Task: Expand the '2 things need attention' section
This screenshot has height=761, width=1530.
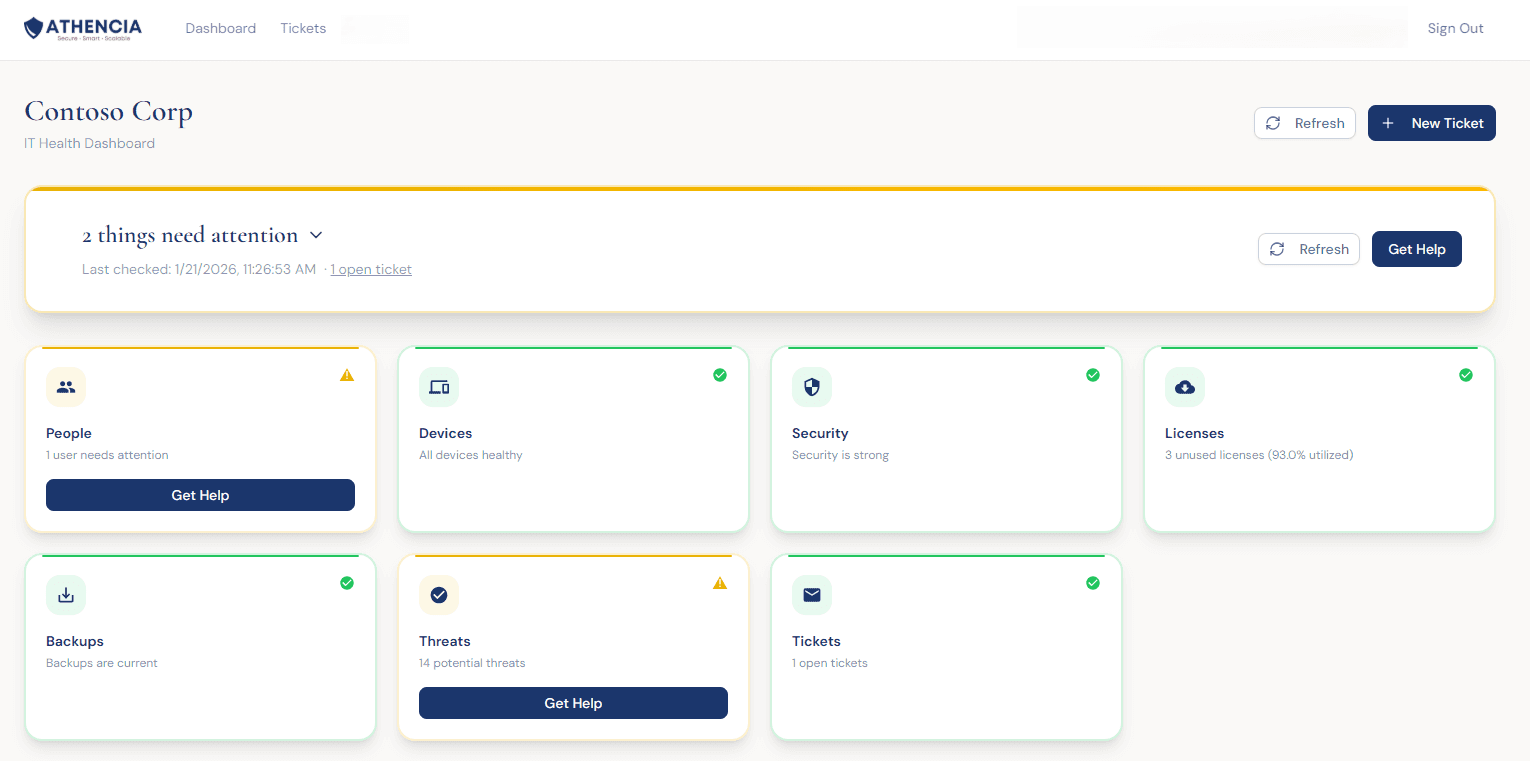Action: [316, 235]
